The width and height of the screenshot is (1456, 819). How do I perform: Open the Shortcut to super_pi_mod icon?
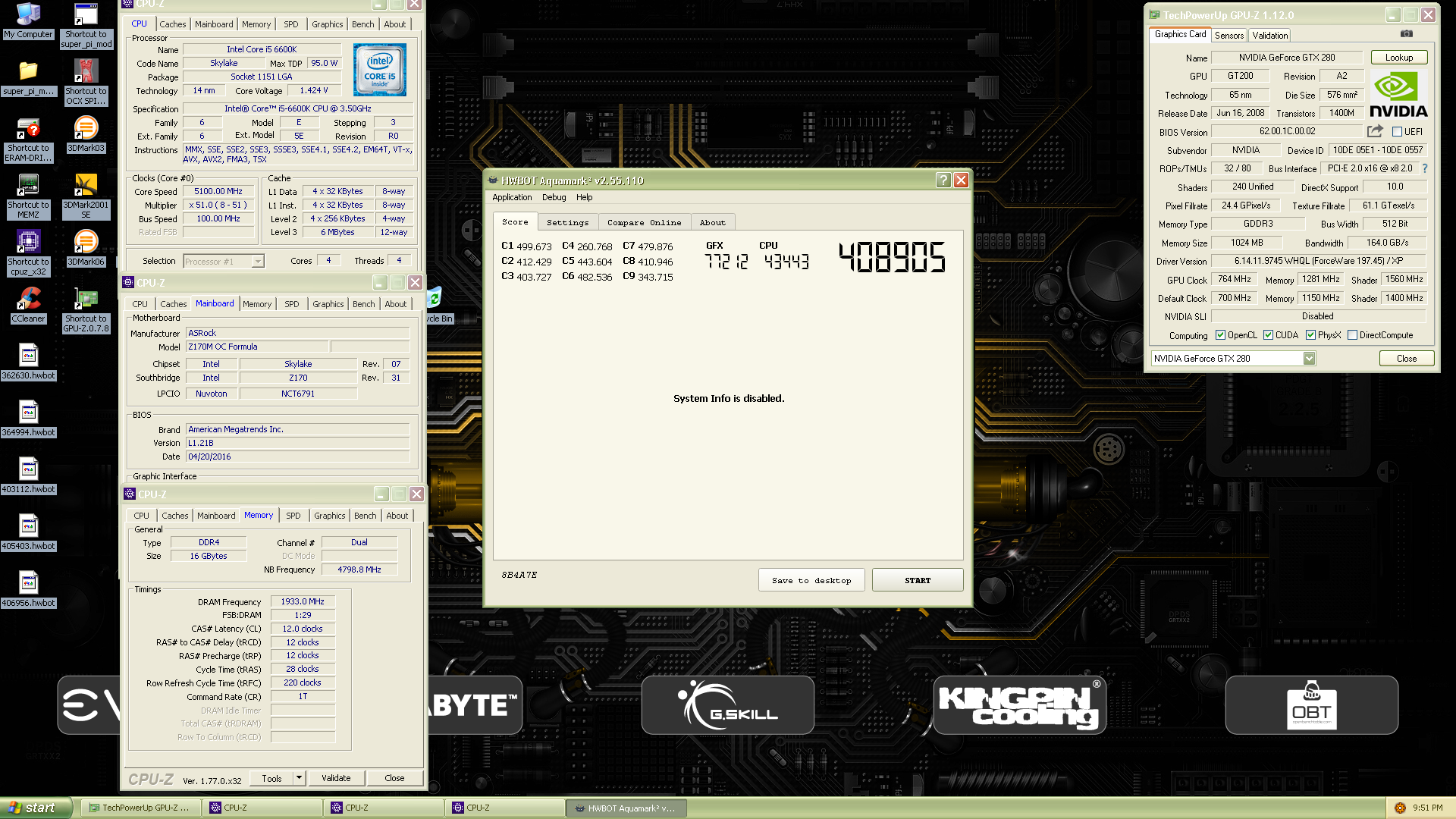tap(86, 25)
